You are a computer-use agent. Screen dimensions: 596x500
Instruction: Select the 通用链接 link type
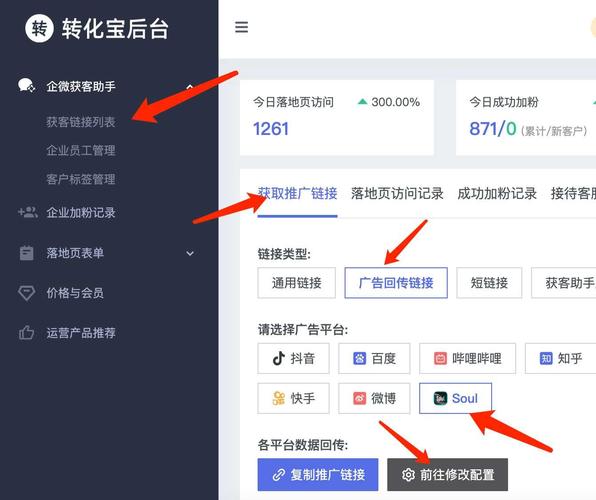pyautogui.click(x=296, y=283)
